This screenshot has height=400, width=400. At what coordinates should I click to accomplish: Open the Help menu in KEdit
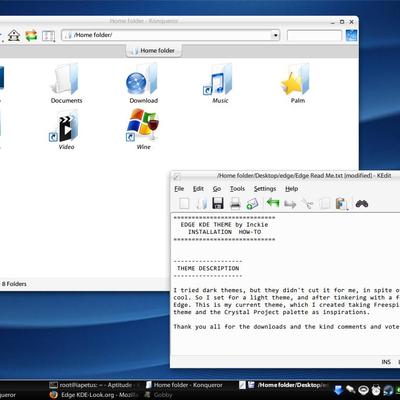pyautogui.click(x=291, y=189)
